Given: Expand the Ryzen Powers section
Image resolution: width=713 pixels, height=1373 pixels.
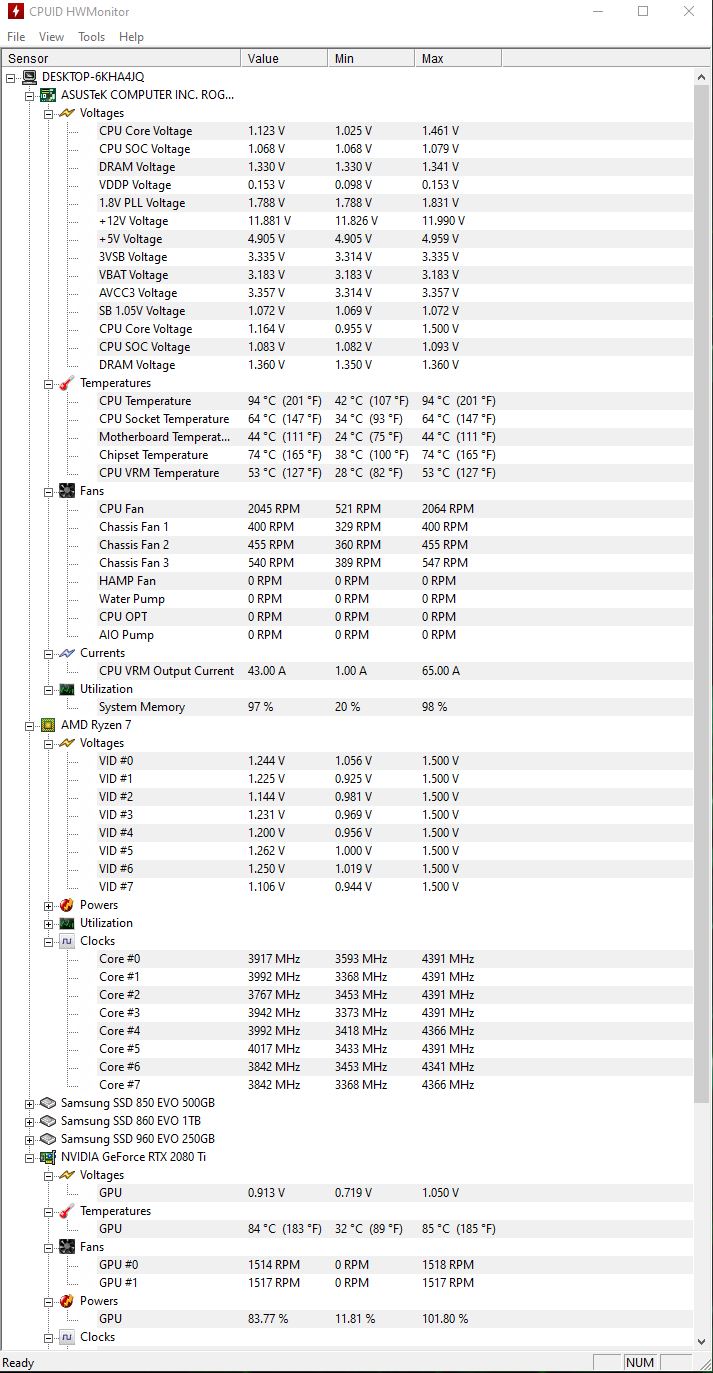Looking at the screenshot, I should point(49,905).
